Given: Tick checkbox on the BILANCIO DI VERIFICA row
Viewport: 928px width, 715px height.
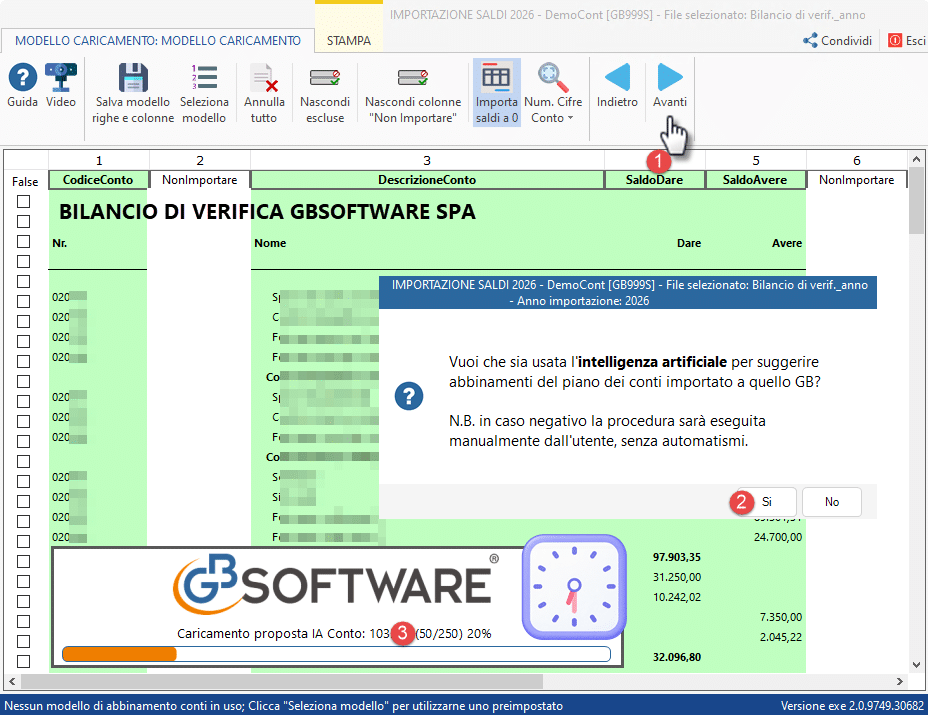Looking at the screenshot, I should pyautogui.click(x=23, y=221).
